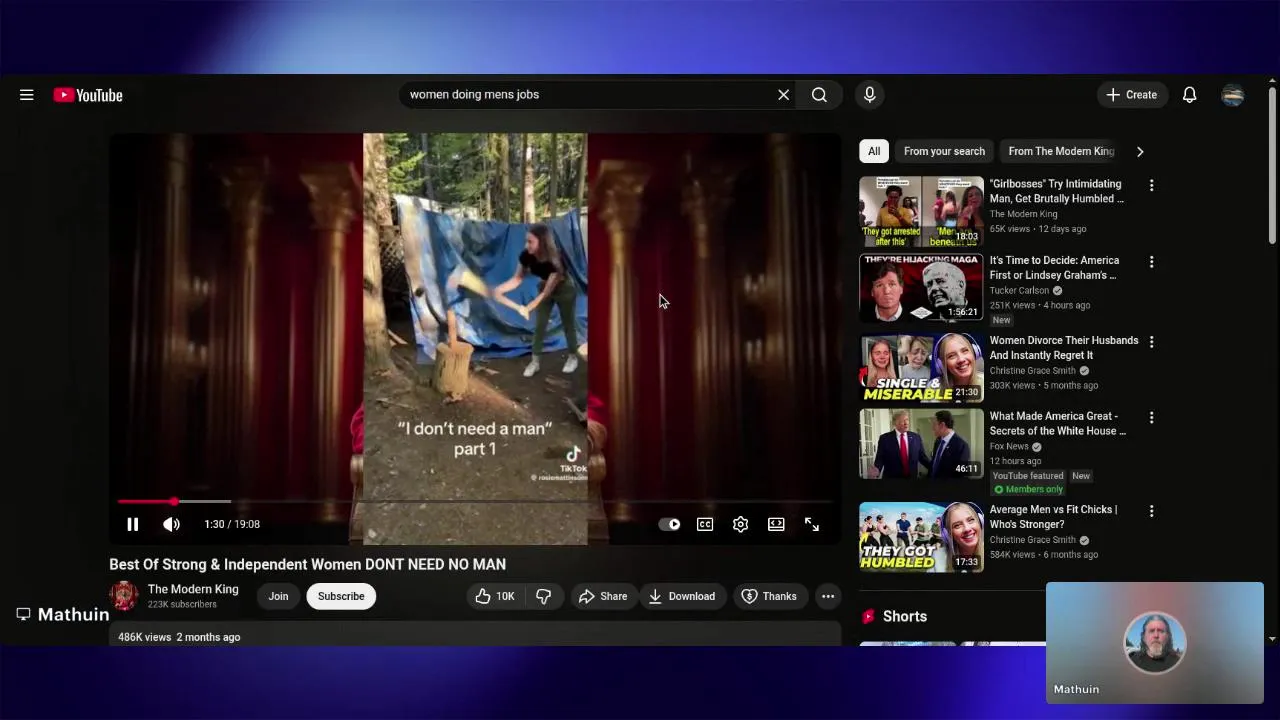The image size is (1280, 720).
Task: Click the Shorts section heading
Action: pos(905,617)
